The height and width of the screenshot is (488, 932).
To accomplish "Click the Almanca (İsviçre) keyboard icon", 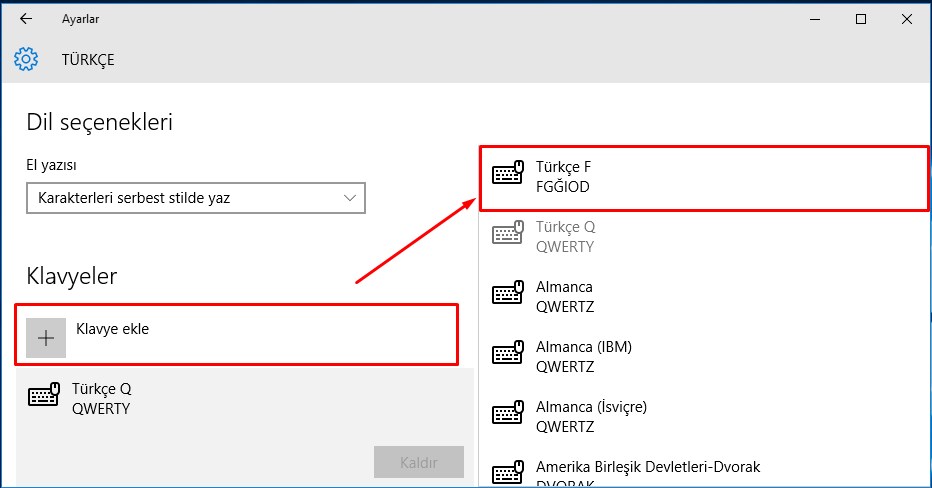I will 508,415.
